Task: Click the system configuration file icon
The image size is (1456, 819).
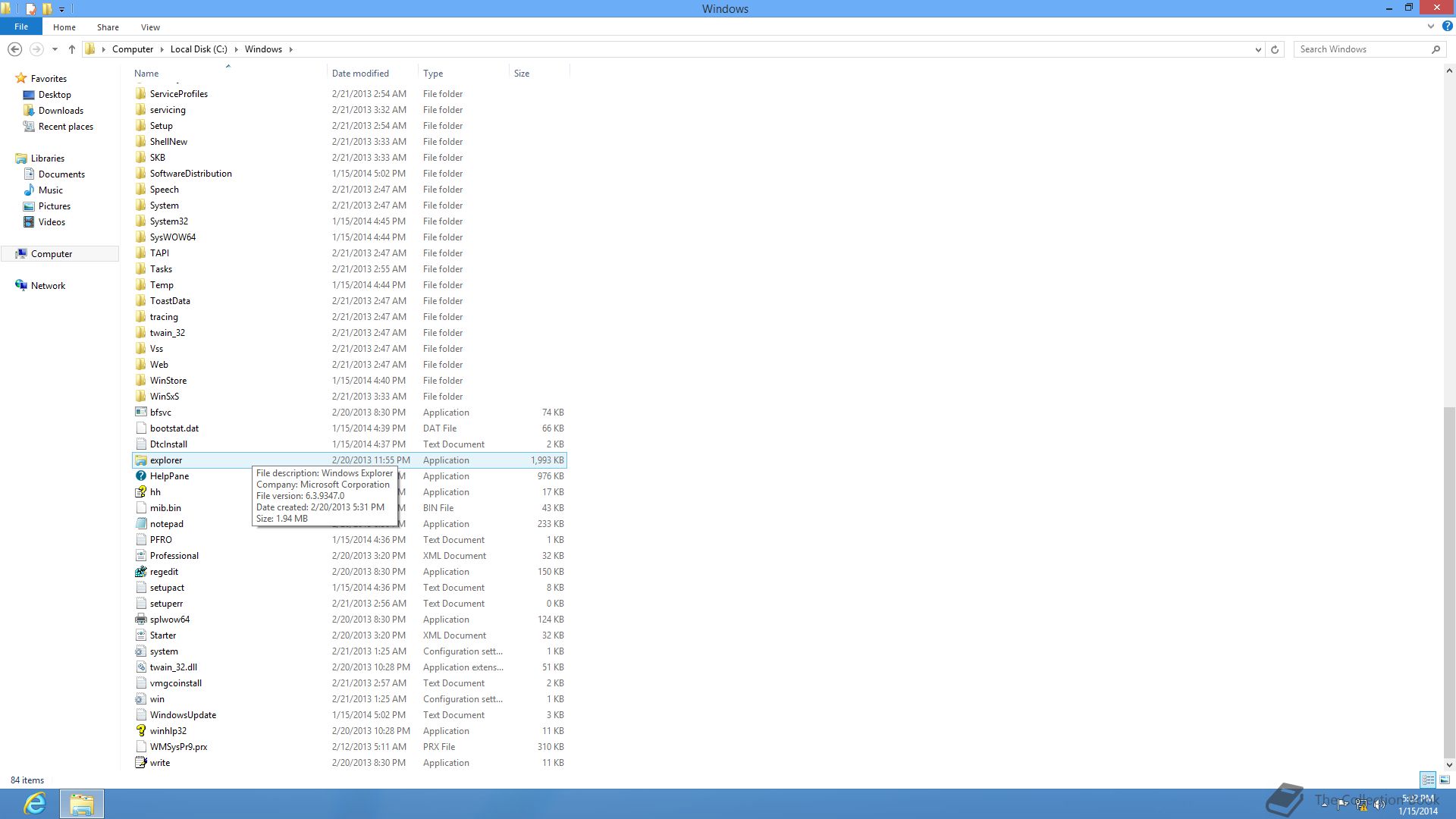Action: click(x=141, y=651)
